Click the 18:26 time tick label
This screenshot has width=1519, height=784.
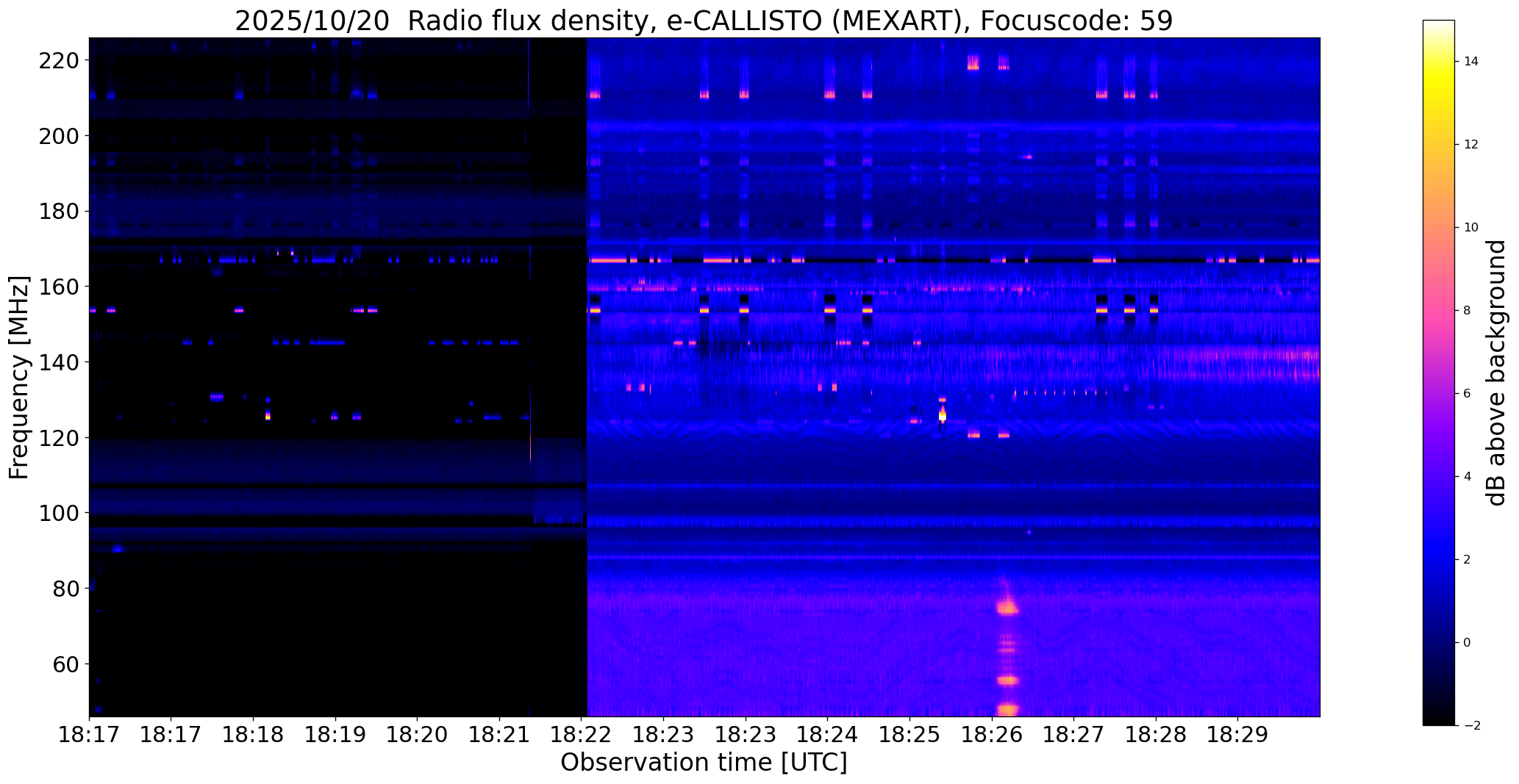pyautogui.click(x=992, y=735)
